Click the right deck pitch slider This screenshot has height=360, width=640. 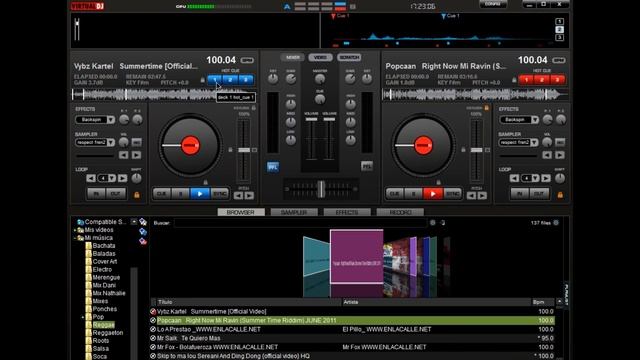click(476, 150)
